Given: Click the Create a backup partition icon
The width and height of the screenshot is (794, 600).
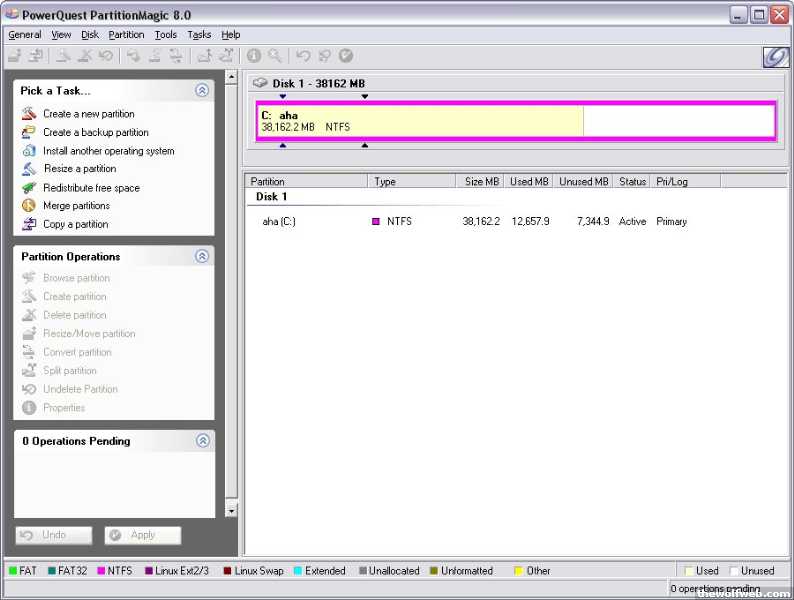Looking at the screenshot, I should coord(28,132).
